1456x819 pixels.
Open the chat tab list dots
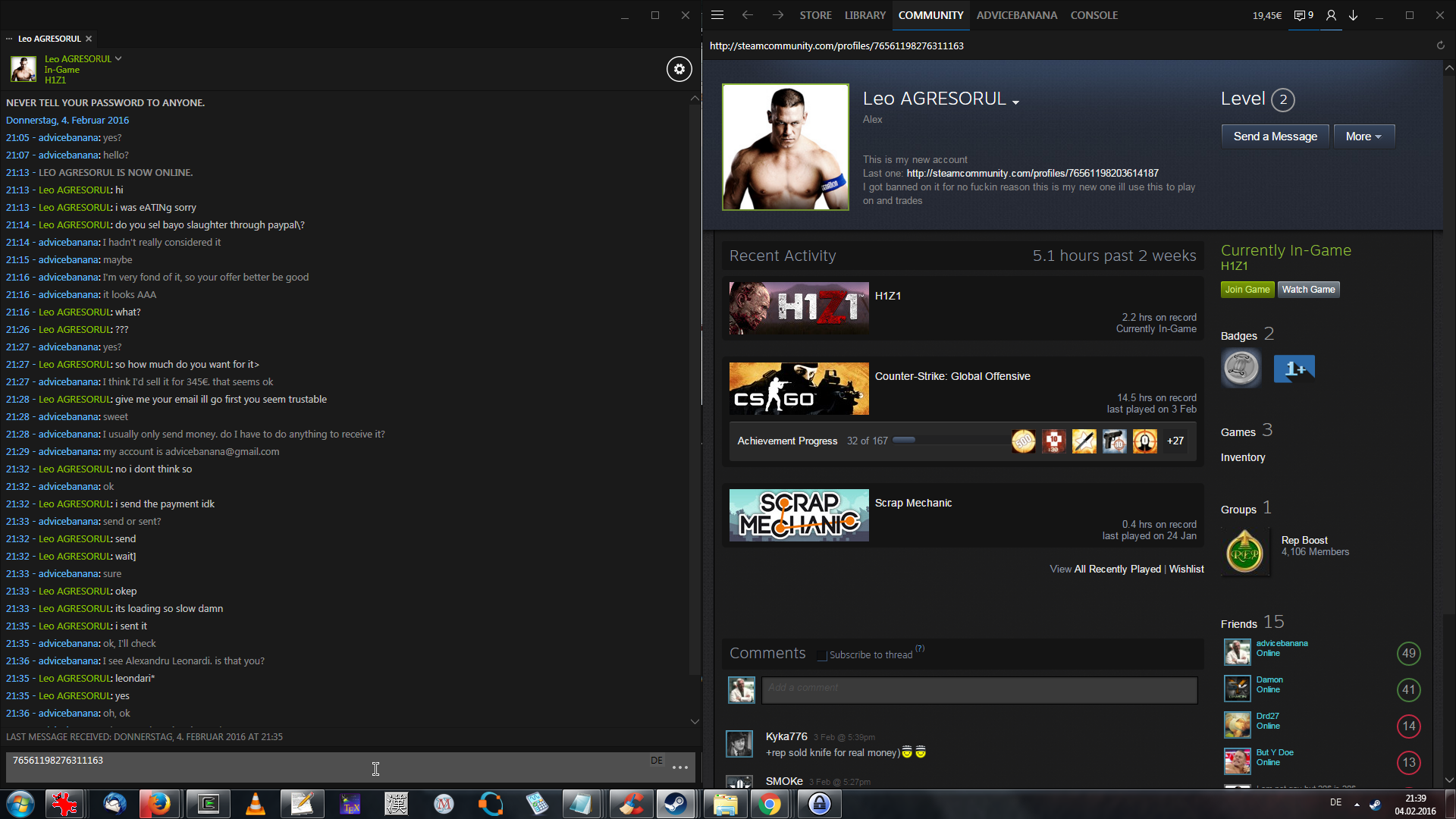[x=9, y=39]
